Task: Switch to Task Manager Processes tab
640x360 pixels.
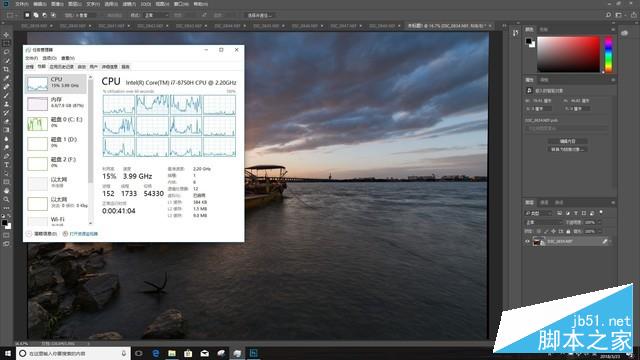Action: (29, 67)
